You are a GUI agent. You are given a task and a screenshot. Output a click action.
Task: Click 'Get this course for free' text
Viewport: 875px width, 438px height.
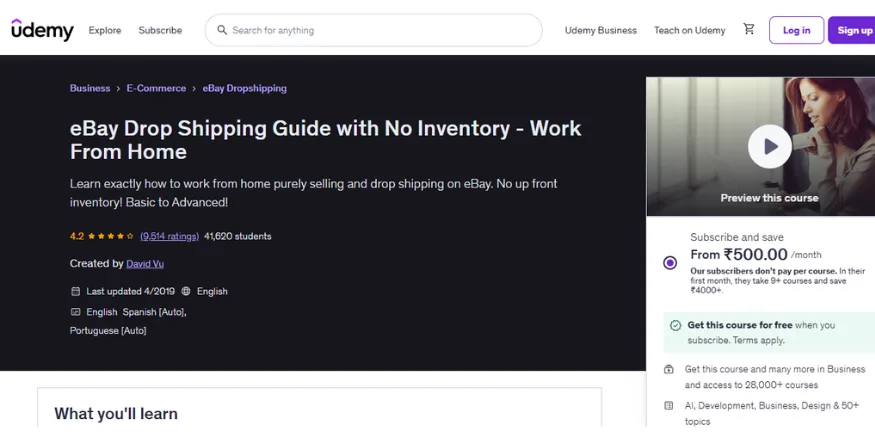click(x=740, y=325)
